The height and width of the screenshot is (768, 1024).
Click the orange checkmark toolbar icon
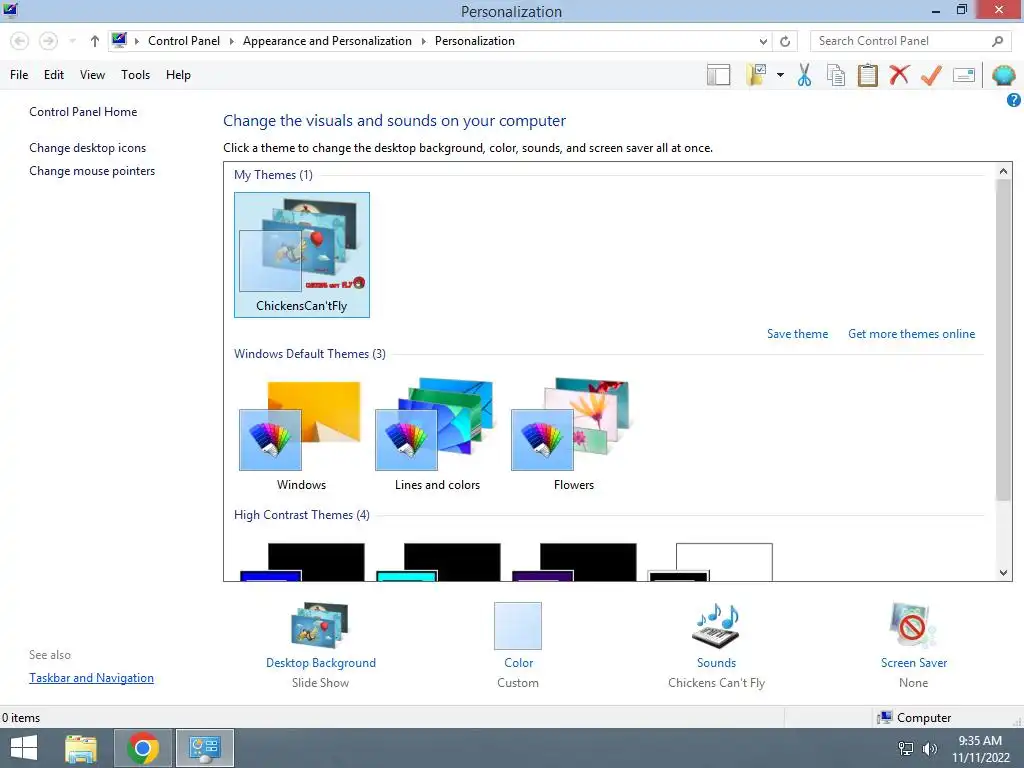931,75
